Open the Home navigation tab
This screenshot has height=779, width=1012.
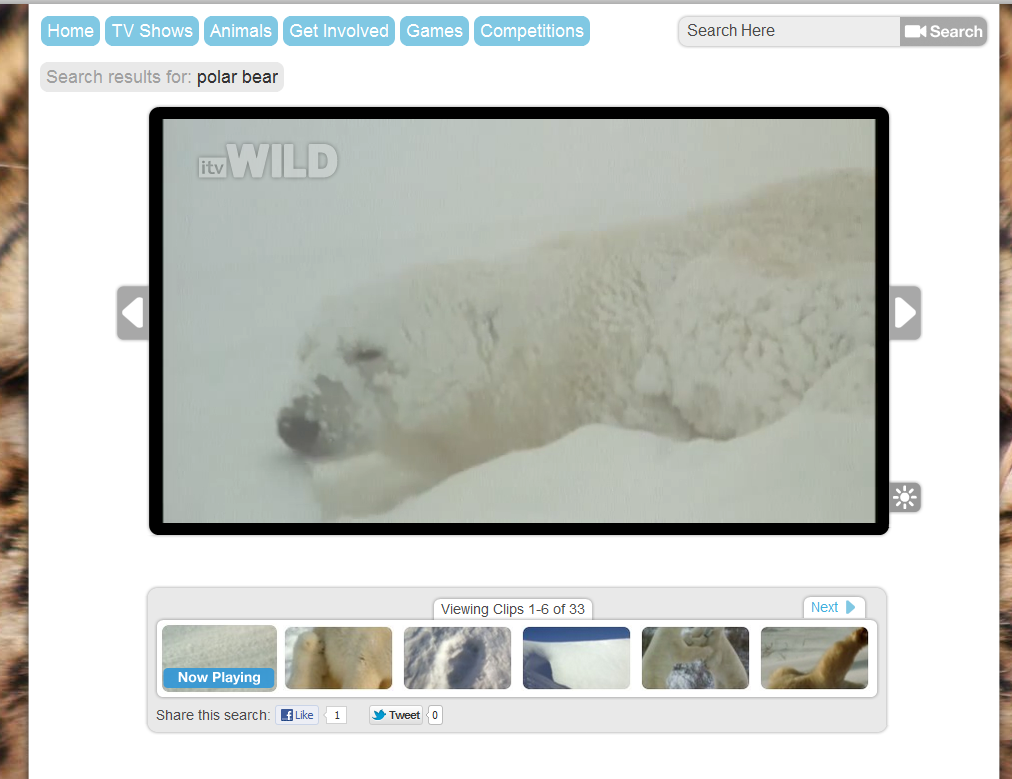point(70,31)
